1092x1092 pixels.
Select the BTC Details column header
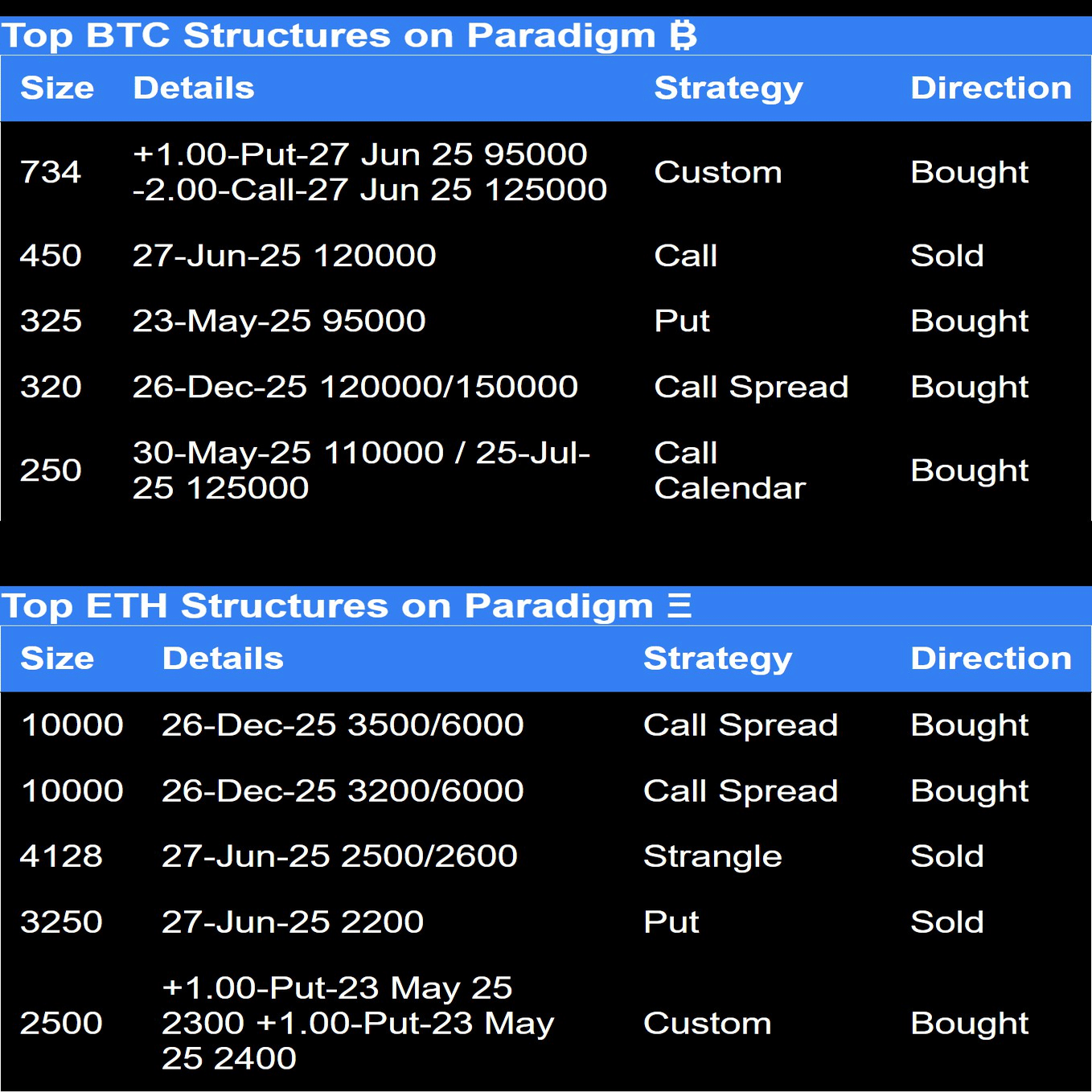[194, 88]
